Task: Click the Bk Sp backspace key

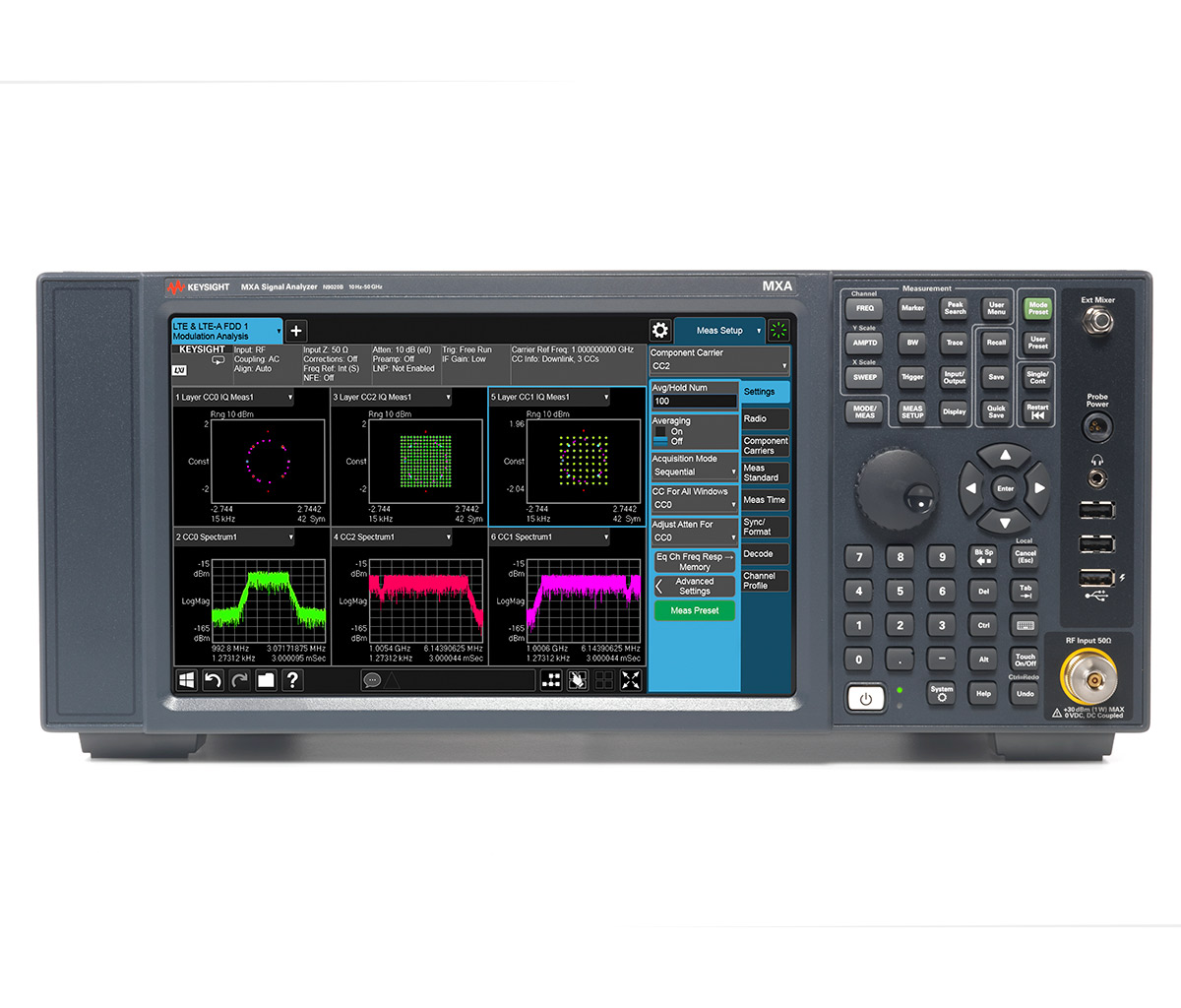Action: coord(983,557)
